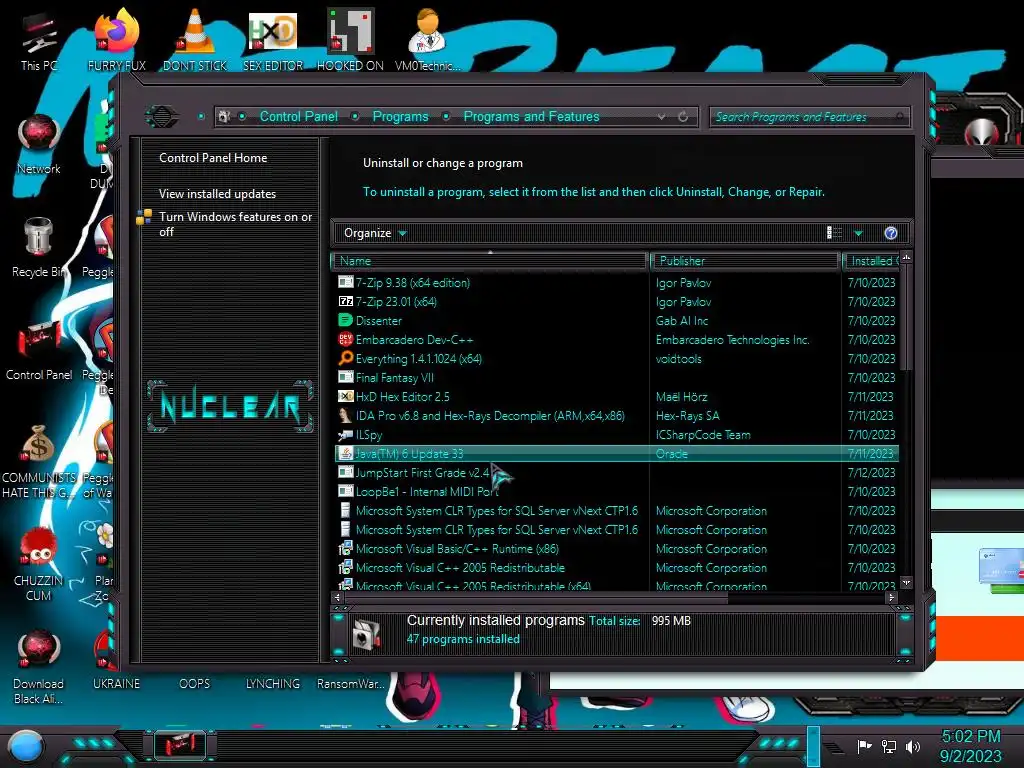Viewport: 1024px width, 768px height.
Task: Open UKRAINE desktop item
Action: [116, 684]
